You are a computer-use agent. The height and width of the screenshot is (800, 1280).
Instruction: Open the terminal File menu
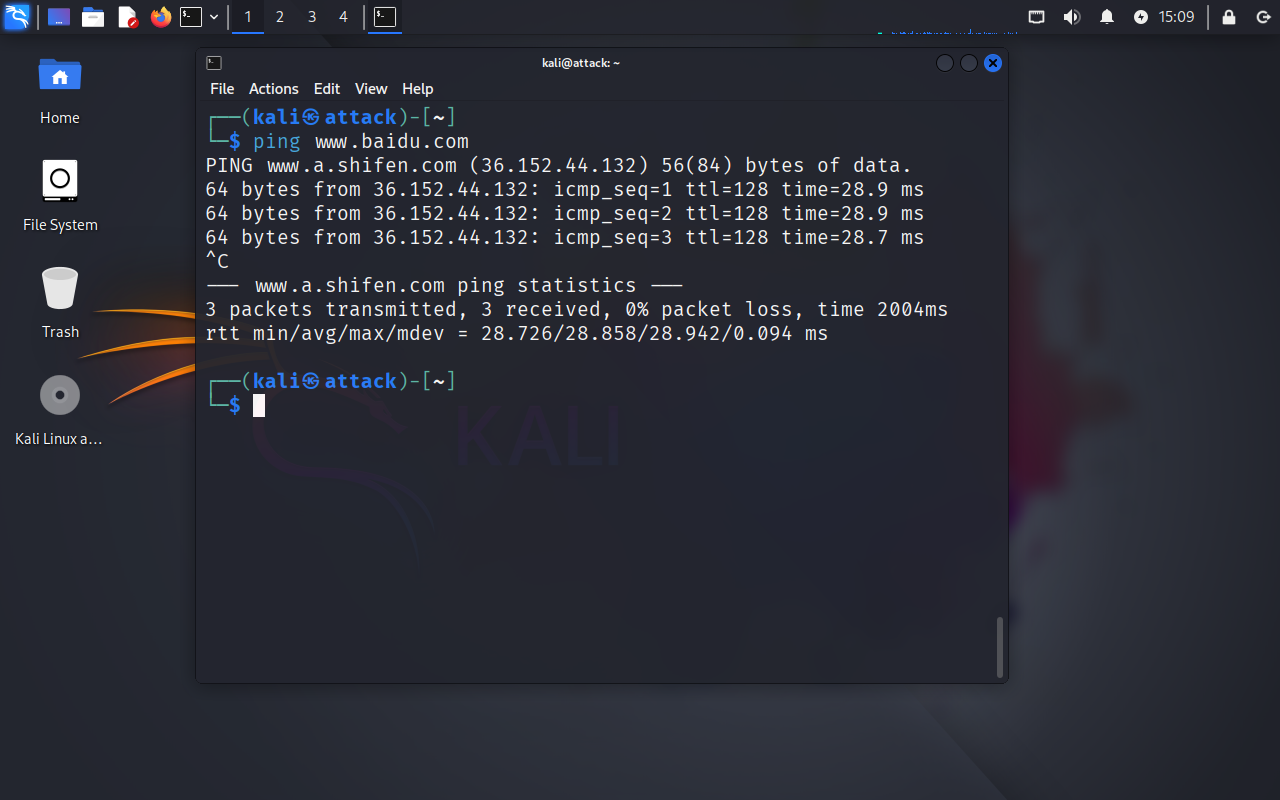tap(222, 89)
